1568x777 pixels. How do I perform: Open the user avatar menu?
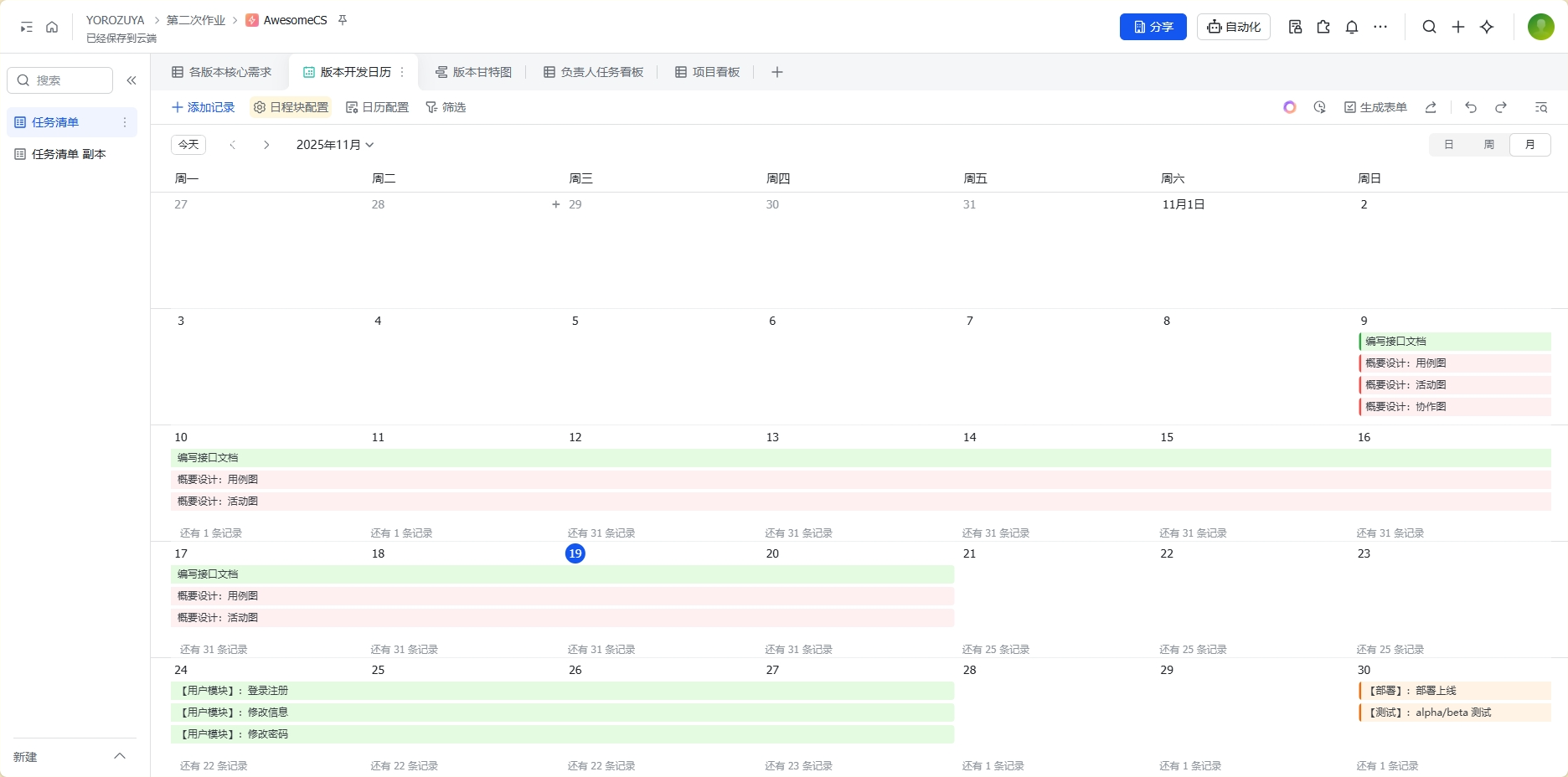(1541, 27)
